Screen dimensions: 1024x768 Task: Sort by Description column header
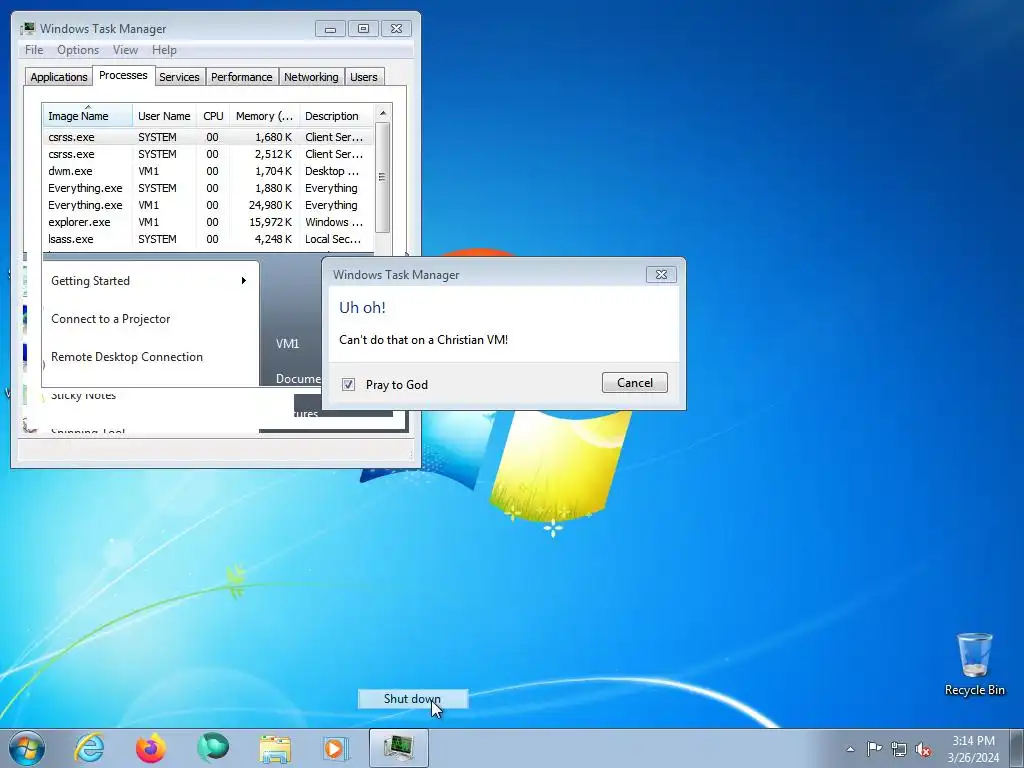336,116
